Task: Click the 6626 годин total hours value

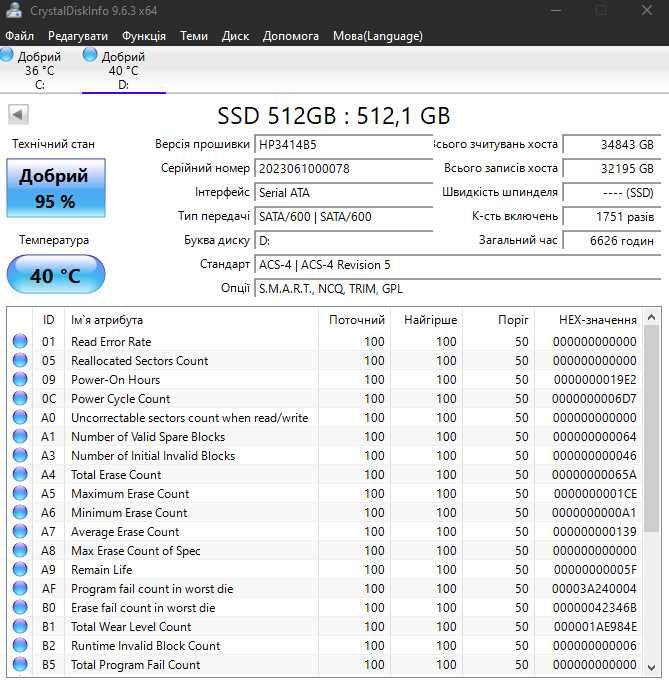Action: point(612,240)
